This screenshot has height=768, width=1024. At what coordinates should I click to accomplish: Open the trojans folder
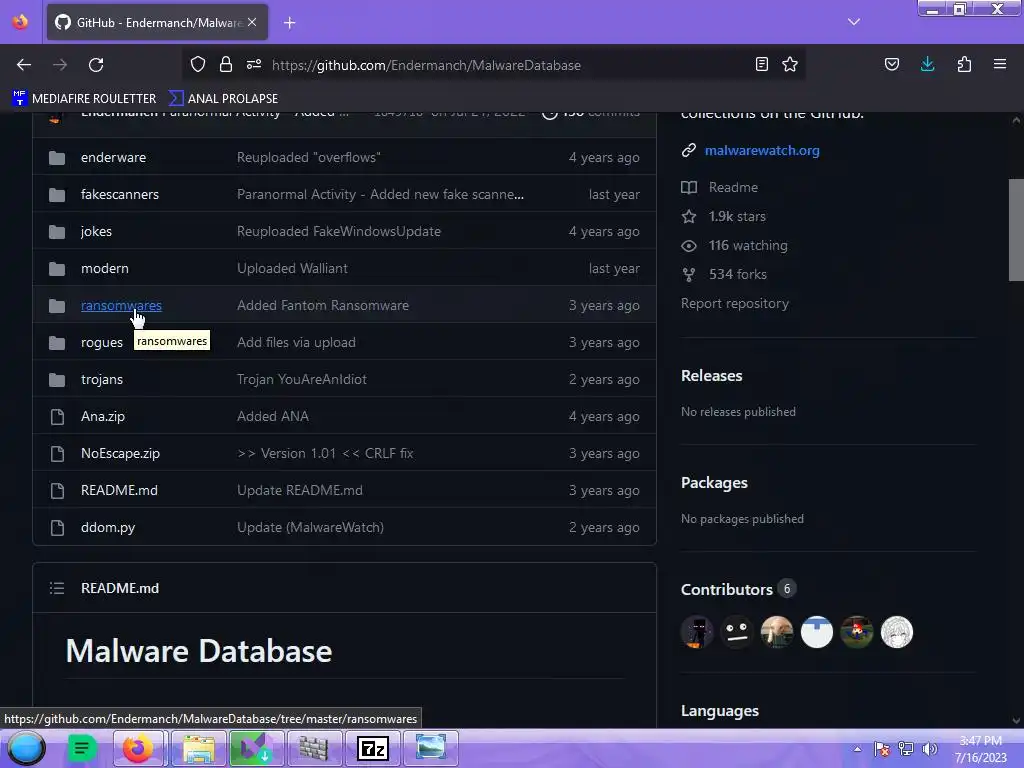[x=102, y=379]
